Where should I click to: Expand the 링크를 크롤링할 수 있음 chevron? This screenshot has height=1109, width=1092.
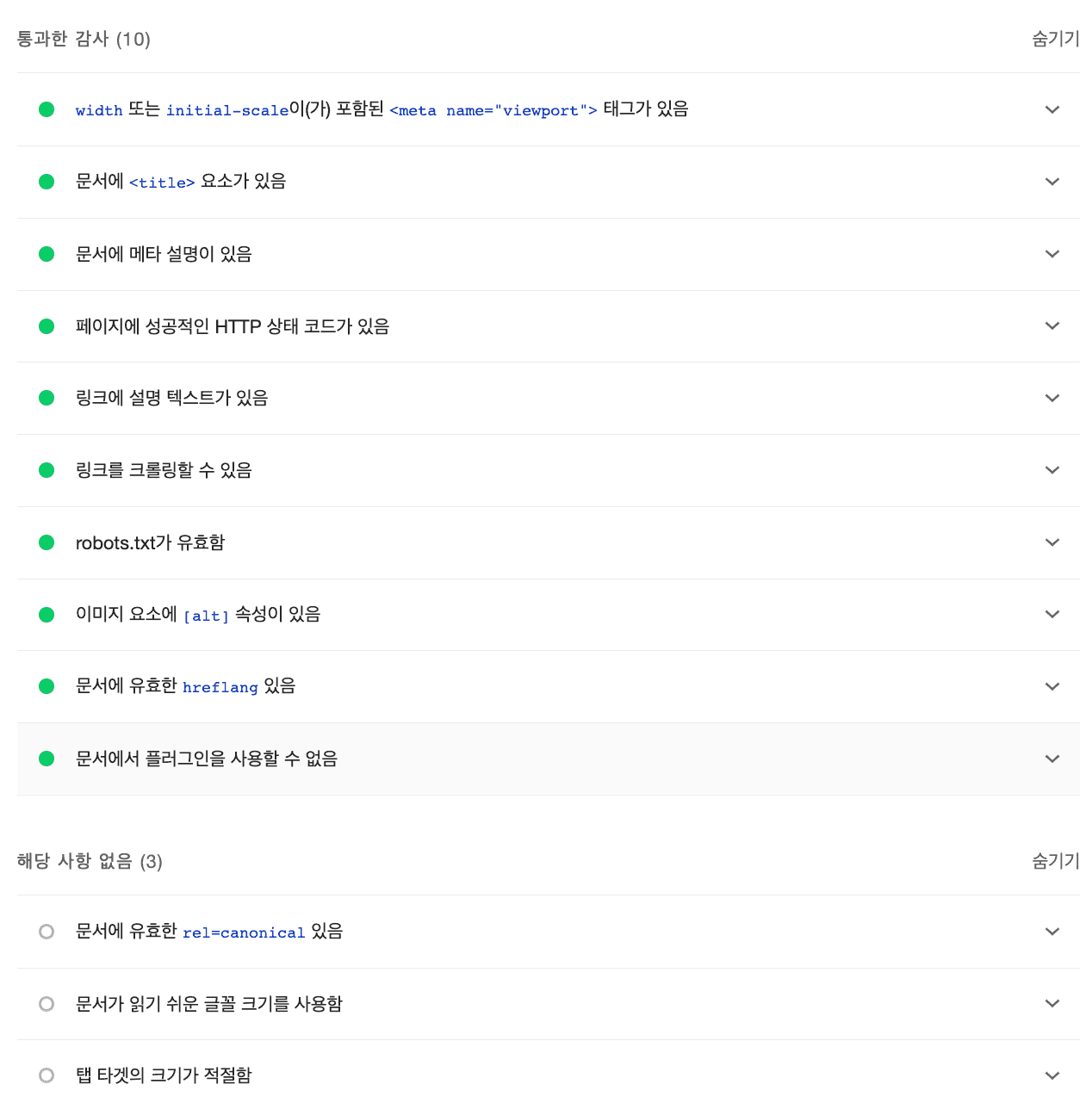pyautogui.click(x=1052, y=470)
